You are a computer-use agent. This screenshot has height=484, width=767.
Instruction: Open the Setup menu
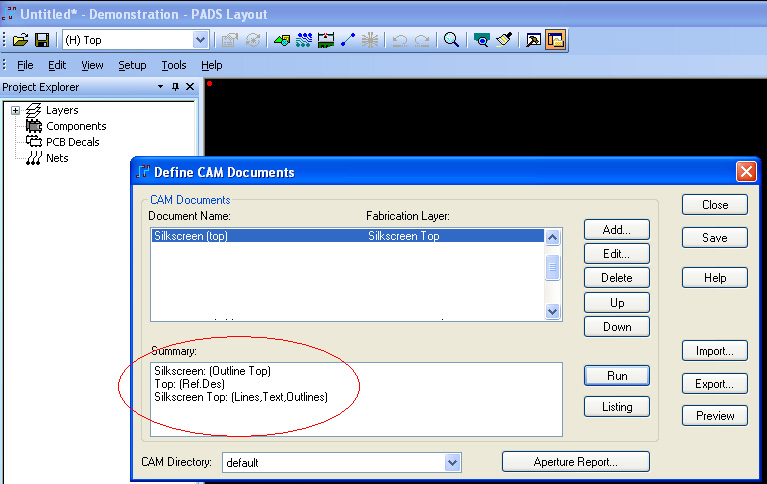[132, 65]
